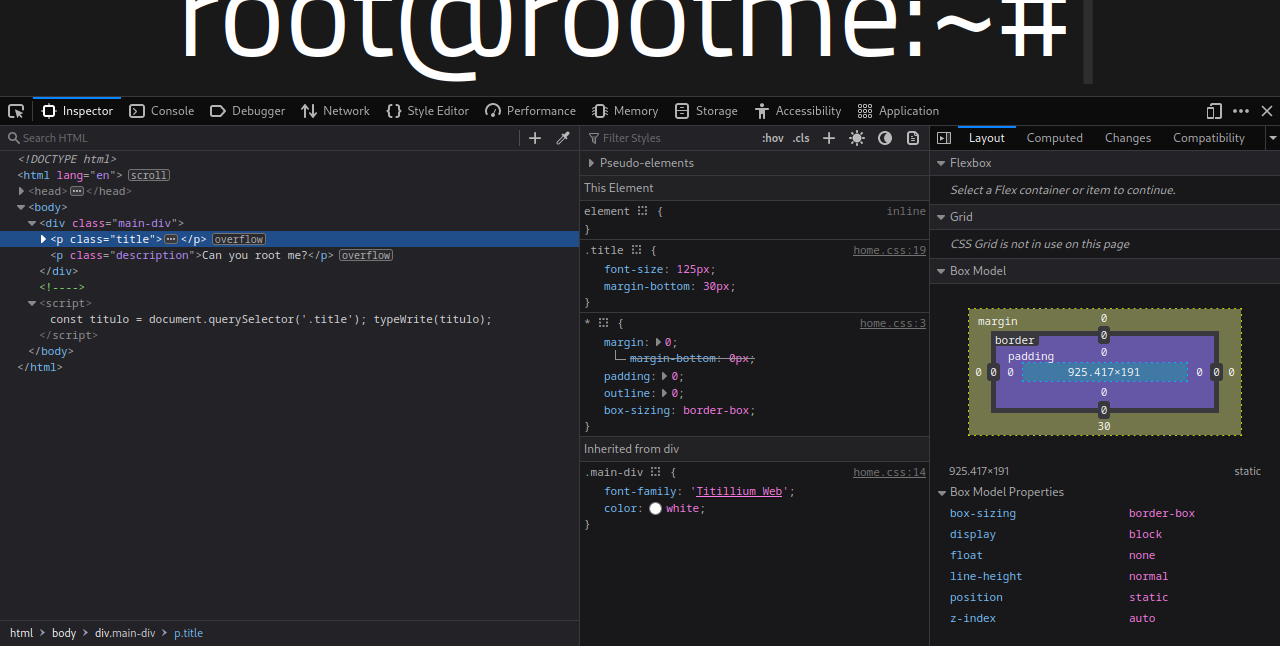Follow the Titillium Web font link
The height and width of the screenshot is (646, 1280).
click(x=738, y=491)
